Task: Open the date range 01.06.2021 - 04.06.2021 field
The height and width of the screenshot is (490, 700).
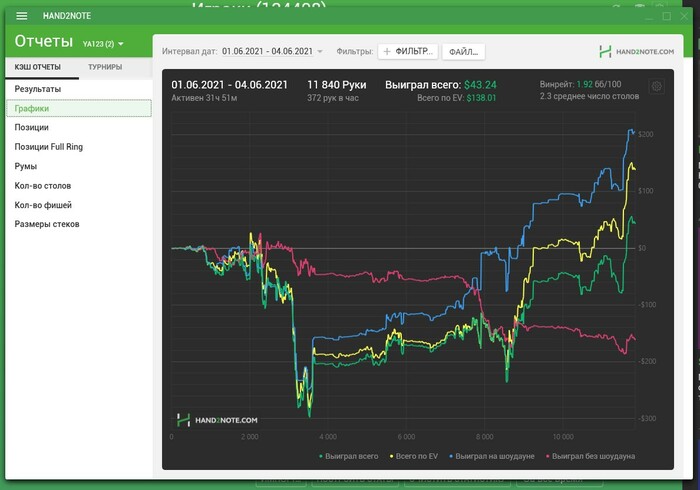Action: click(x=267, y=51)
